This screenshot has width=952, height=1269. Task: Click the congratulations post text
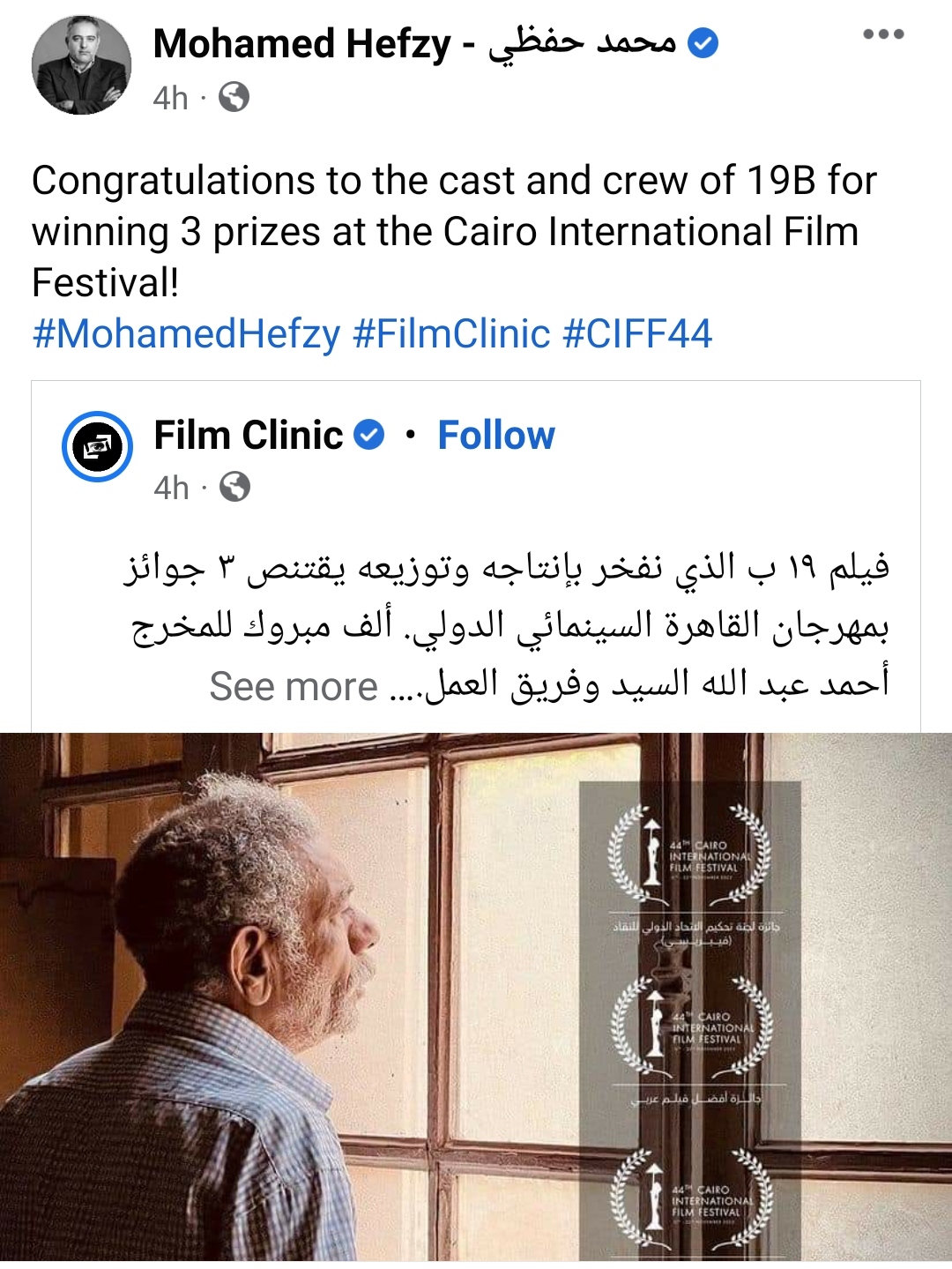point(454,231)
